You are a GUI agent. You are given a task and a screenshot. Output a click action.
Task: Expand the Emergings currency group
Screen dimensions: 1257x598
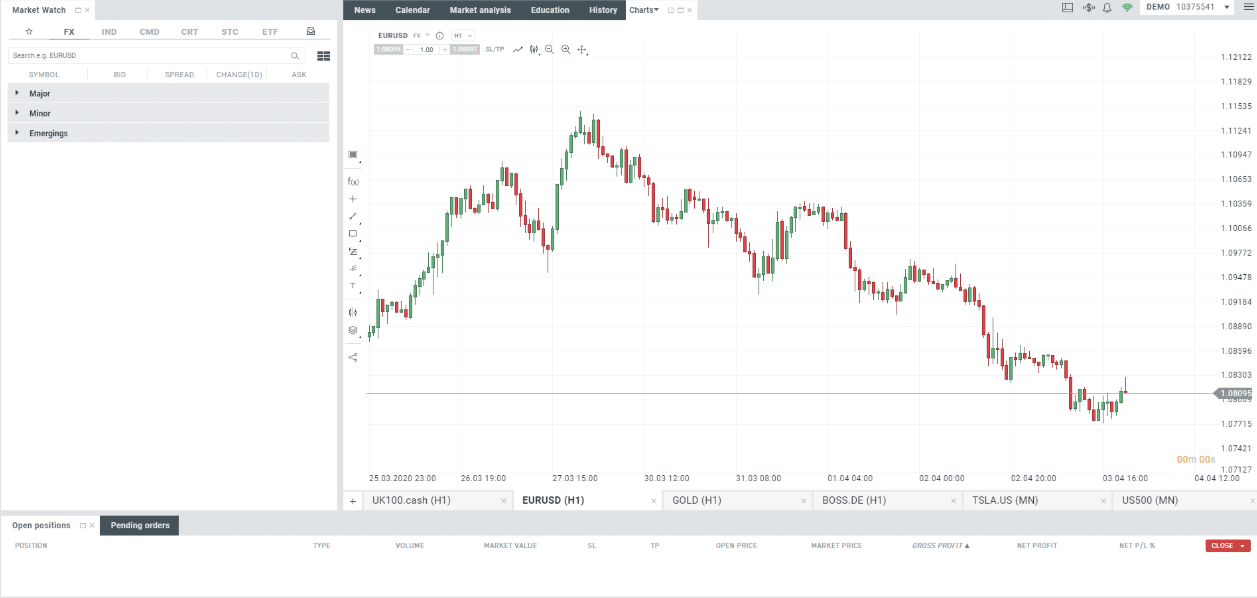168,133
